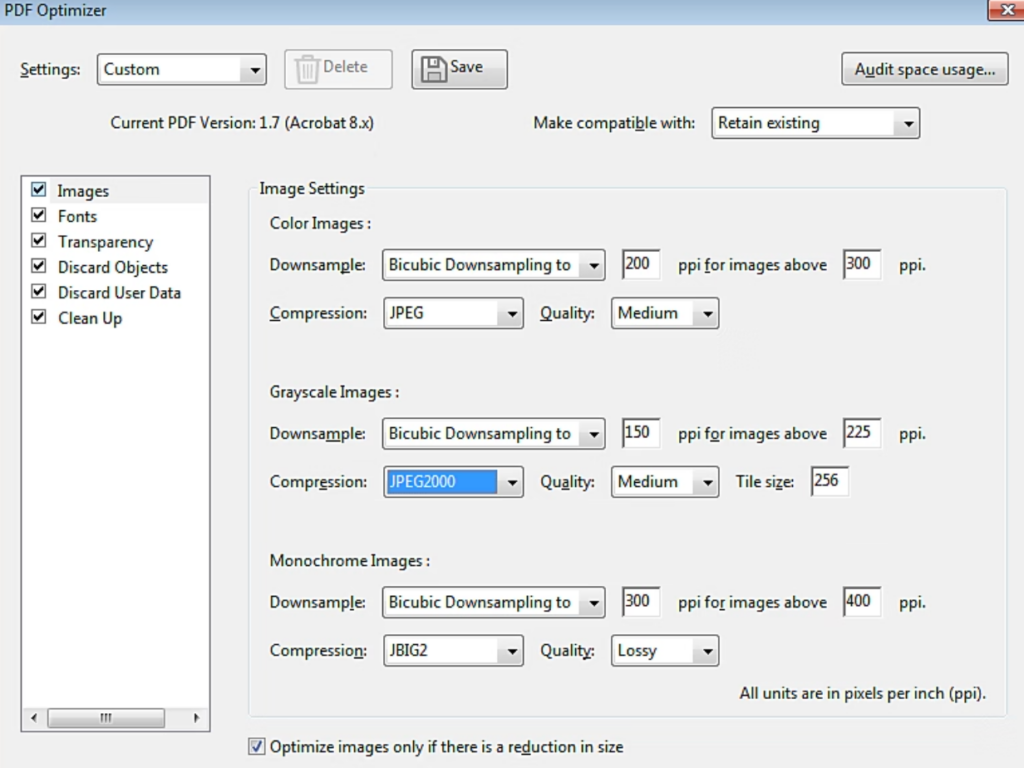Select the Discard Objects panel item
This screenshot has width=1024, height=768.
coord(112,267)
